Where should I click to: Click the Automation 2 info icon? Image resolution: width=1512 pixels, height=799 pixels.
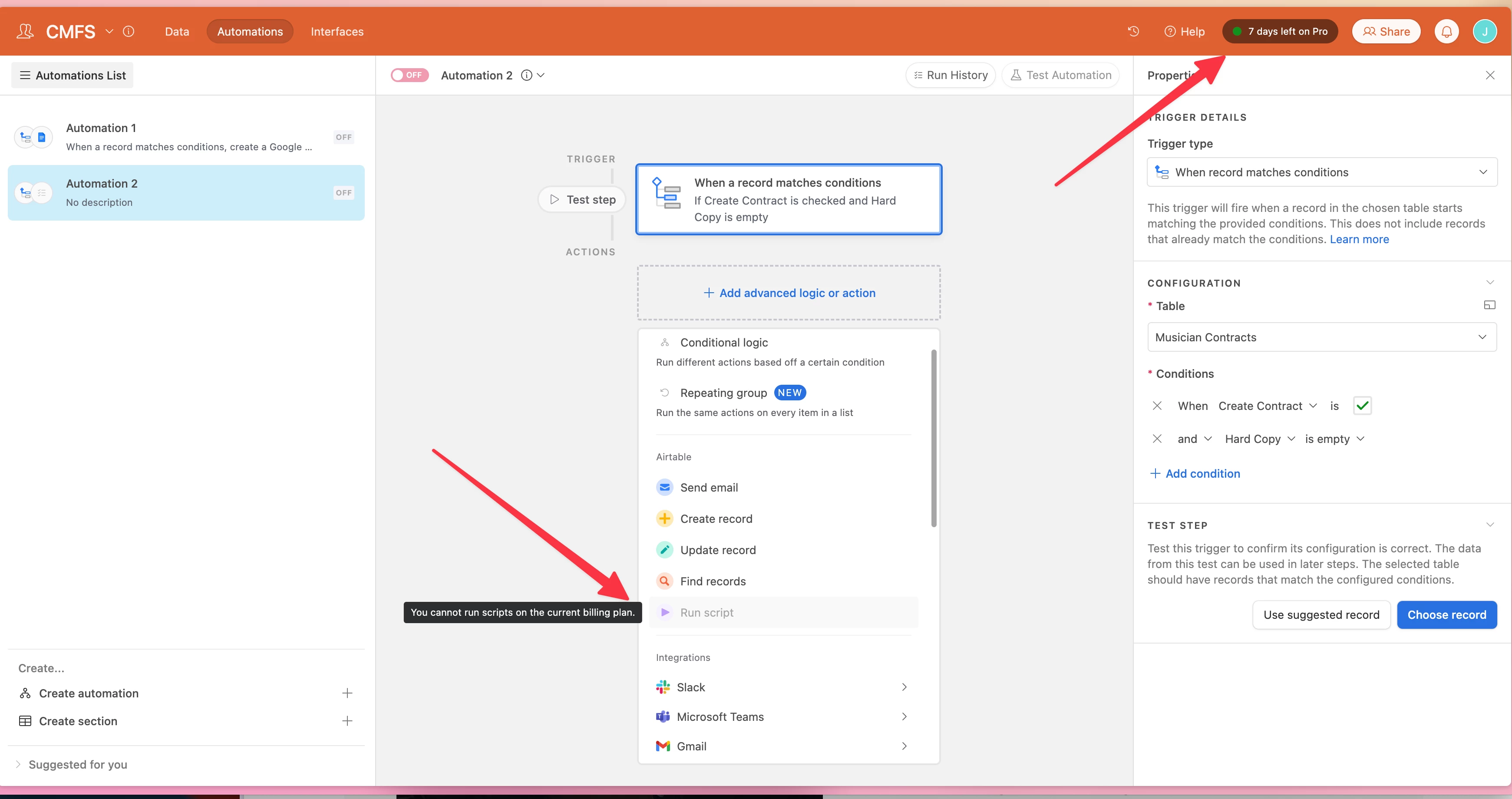tap(526, 75)
